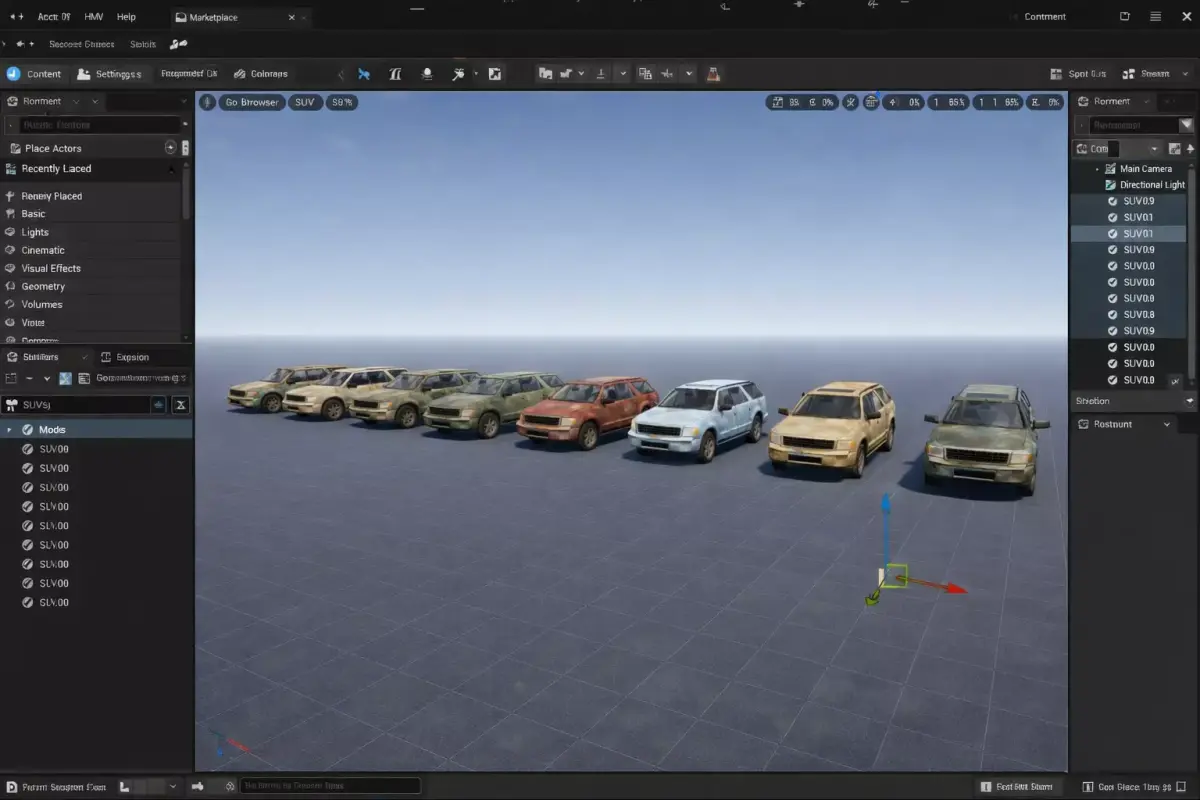The height and width of the screenshot is (800, 1200).
Task: Click the Settinggss button
Action: [110, 74]
